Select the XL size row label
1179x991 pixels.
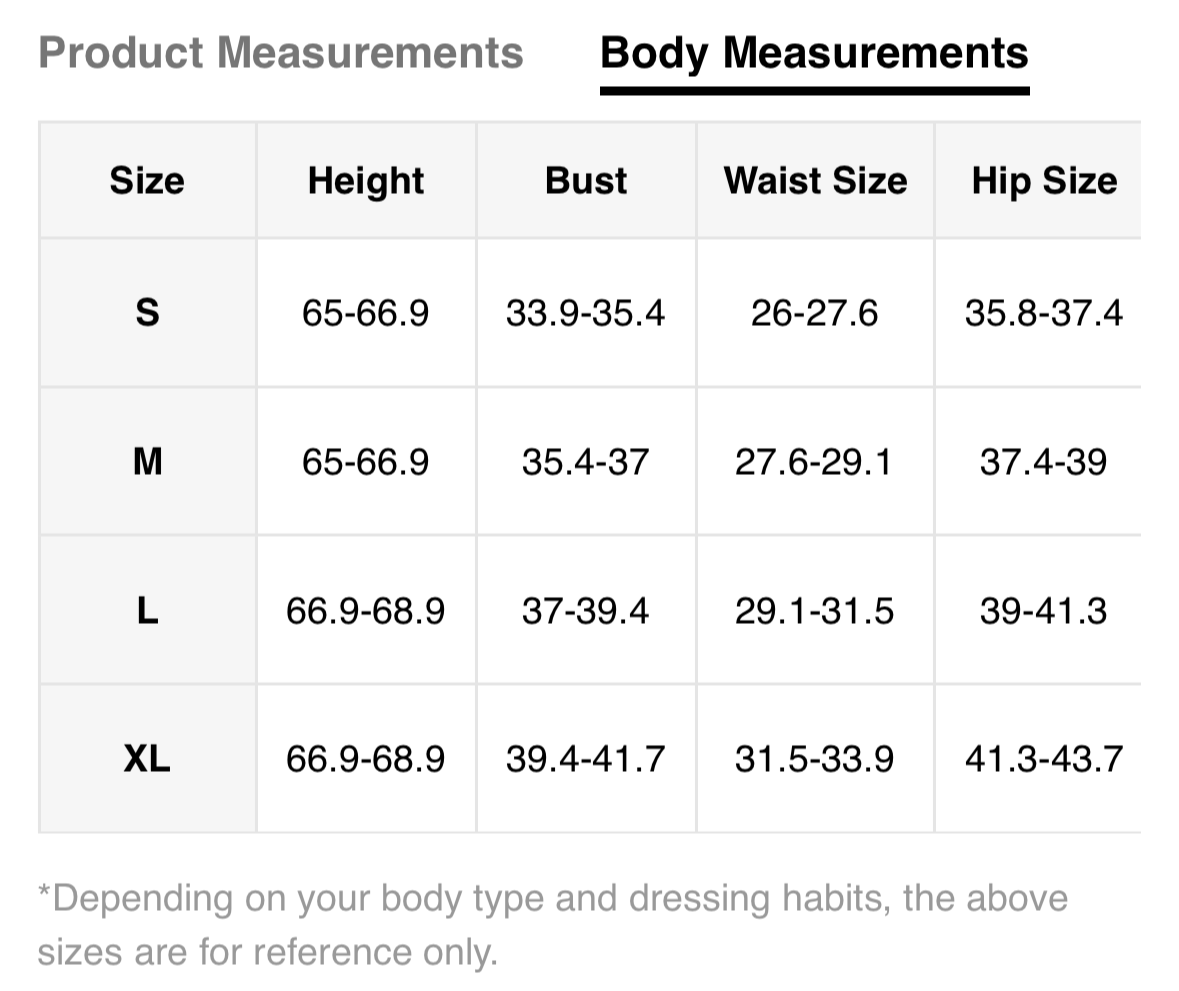(147, 759)
